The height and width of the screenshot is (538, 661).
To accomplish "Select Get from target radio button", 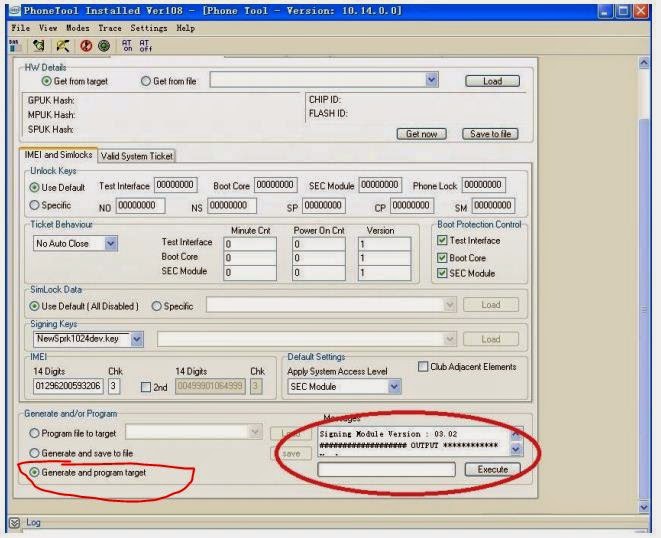I will 46,81.
